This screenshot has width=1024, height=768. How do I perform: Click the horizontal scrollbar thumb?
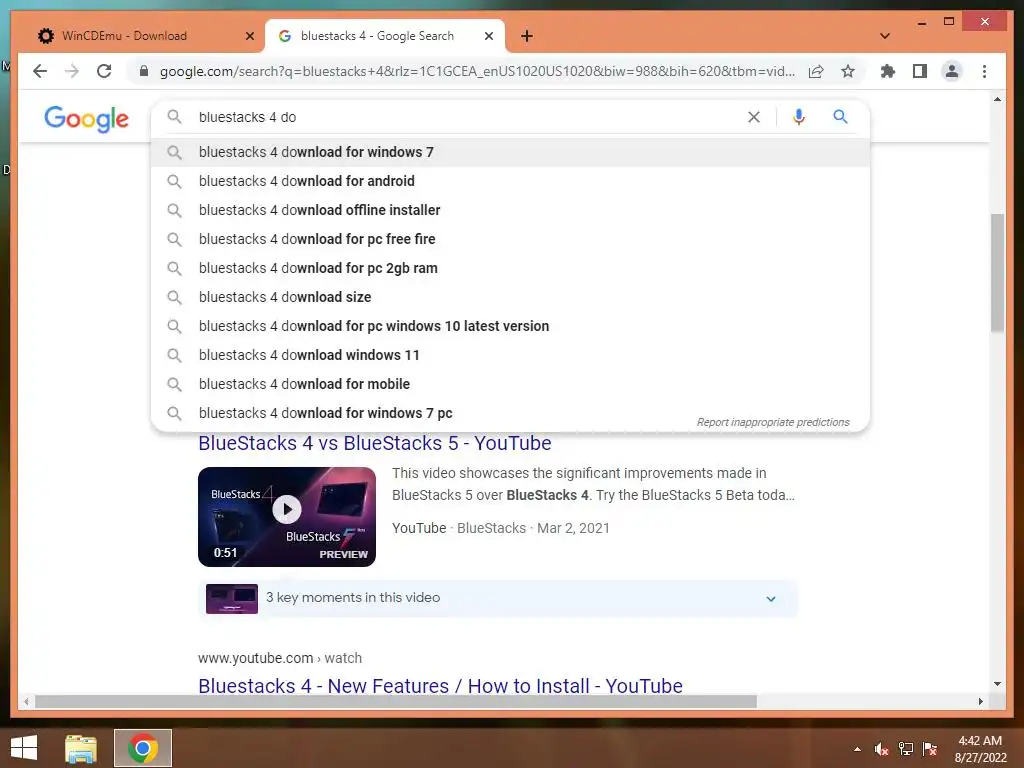(x=396, y=701)
